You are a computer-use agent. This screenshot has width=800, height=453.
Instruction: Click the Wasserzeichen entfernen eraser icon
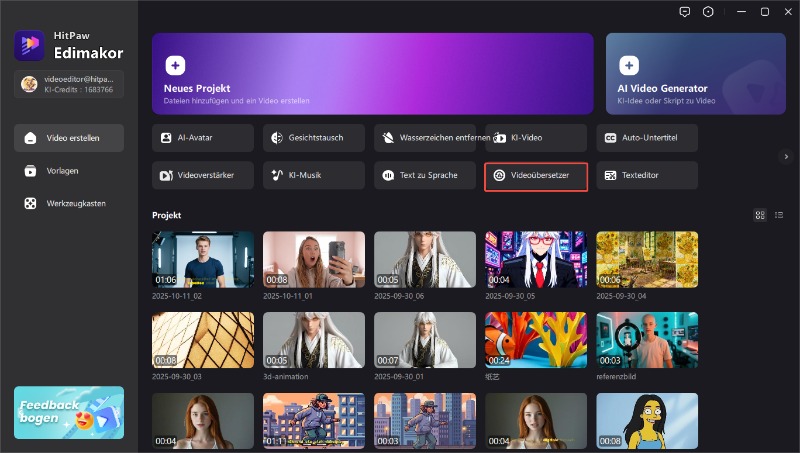pos(388,138)
